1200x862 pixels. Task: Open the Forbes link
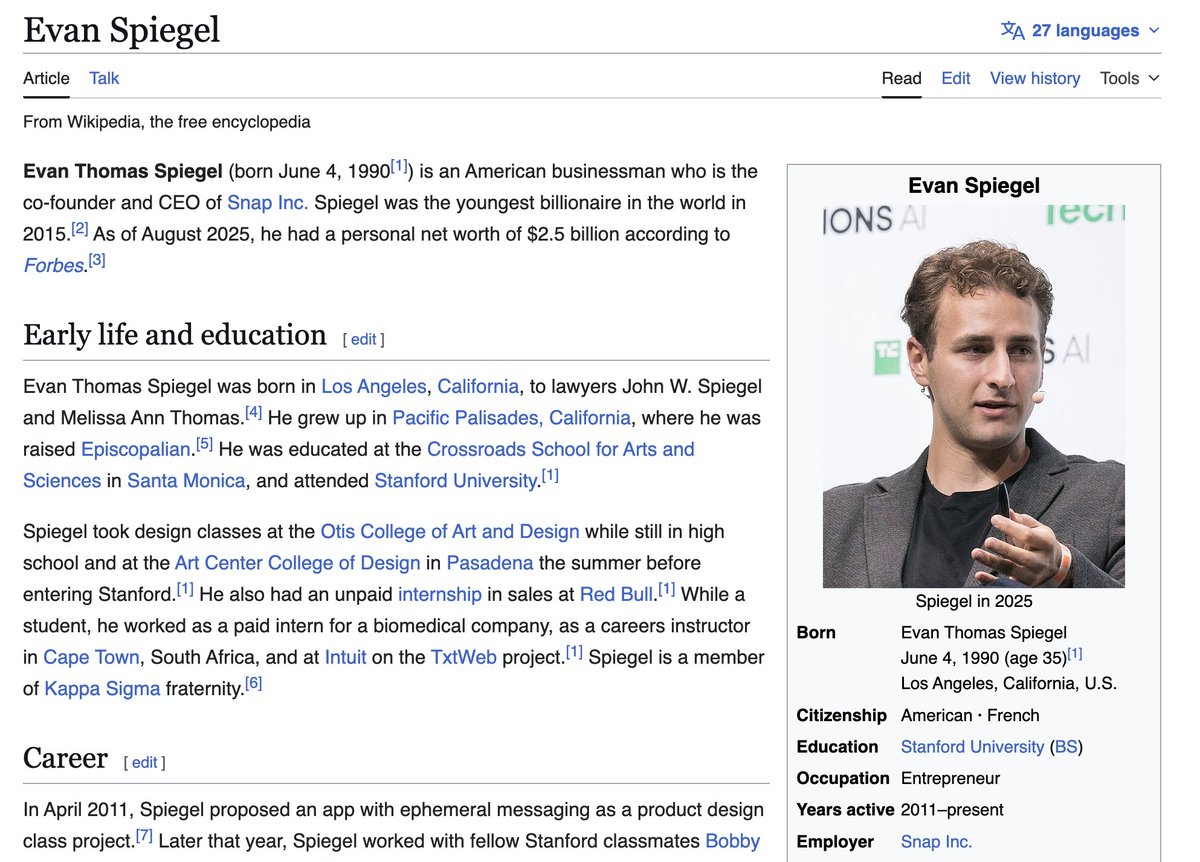coord(53,266)
